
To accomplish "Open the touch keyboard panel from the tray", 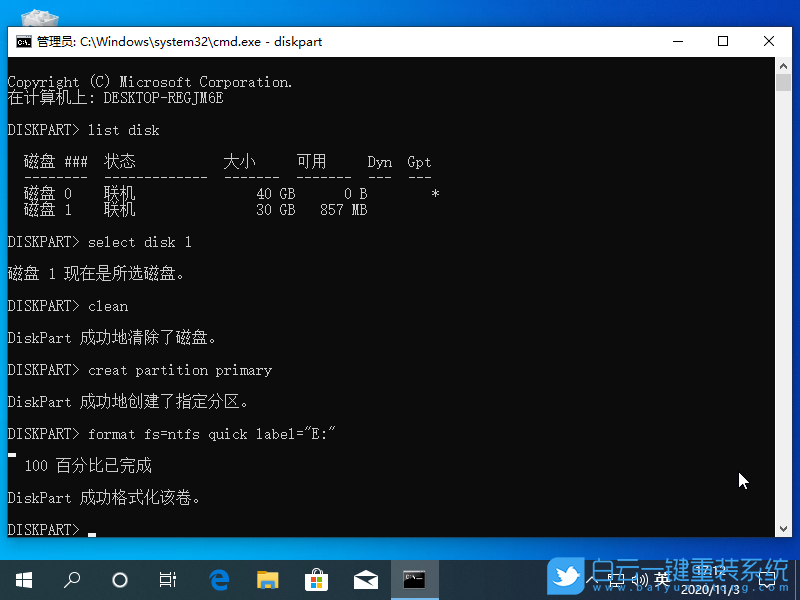I will (616, 580).
